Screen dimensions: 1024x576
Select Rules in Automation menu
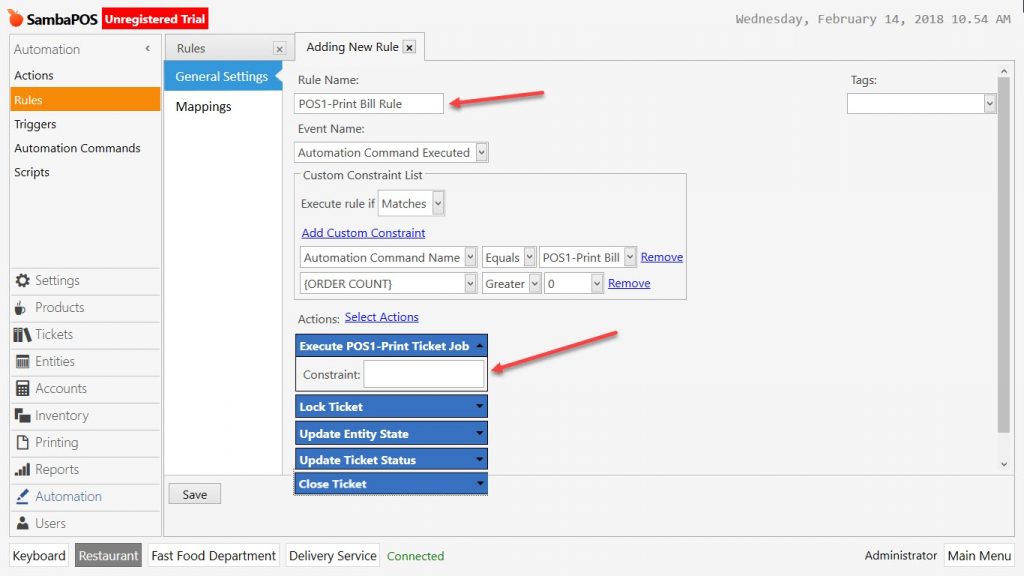(85, 100)
